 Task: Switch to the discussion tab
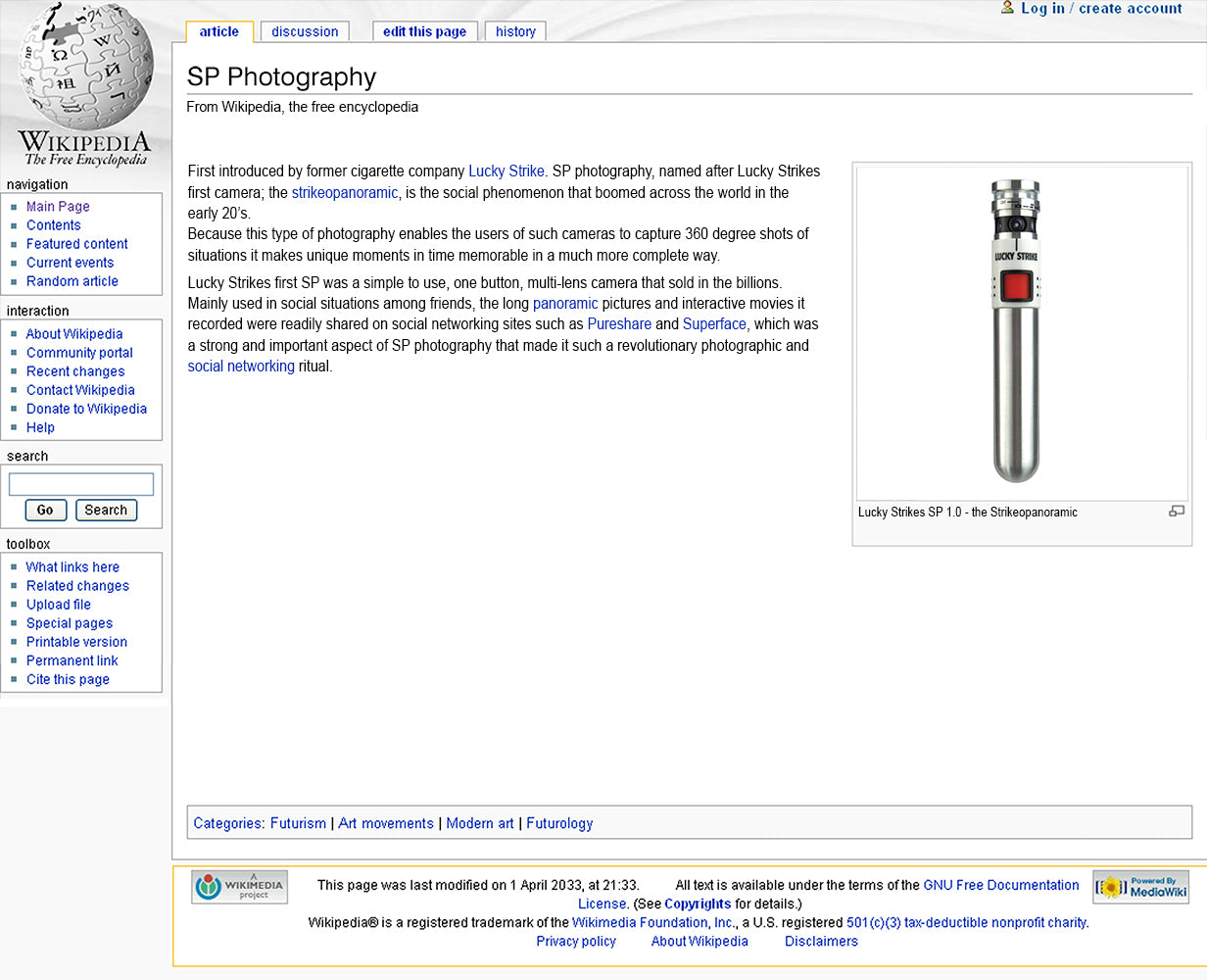click(x=305, y=31)
